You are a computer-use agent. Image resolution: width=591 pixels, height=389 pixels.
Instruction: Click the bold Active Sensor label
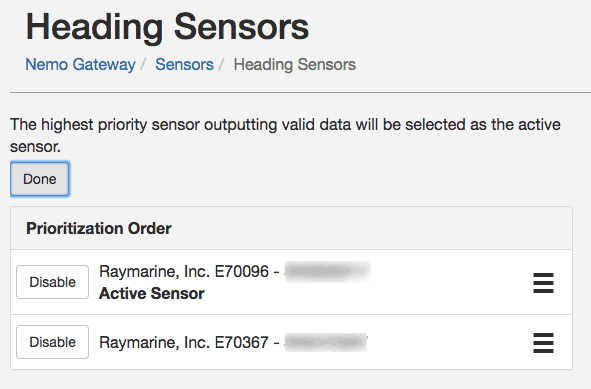pos(152,293)
